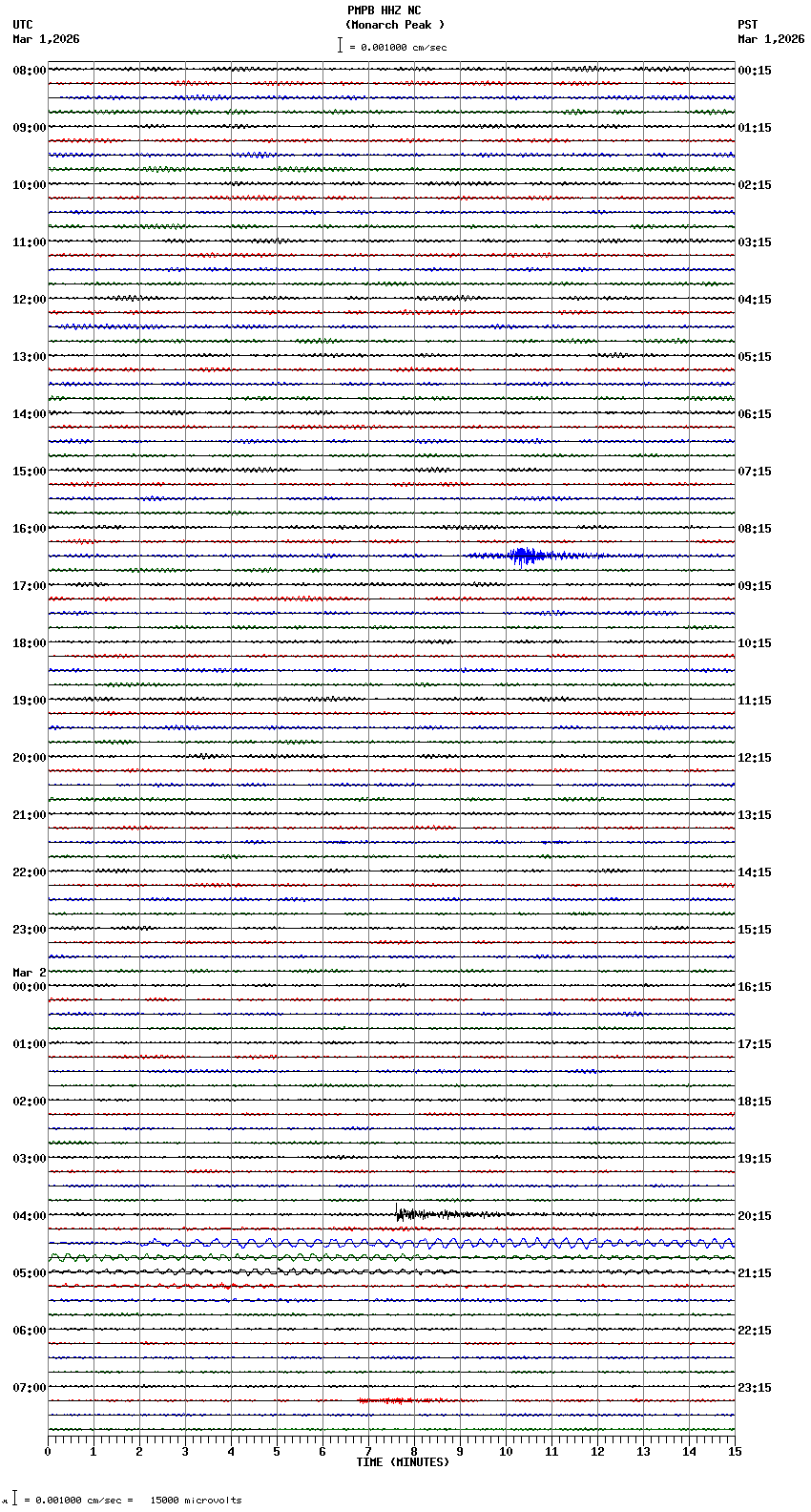
Task: Click the 23:00 UTC time label
Action: (x=30, y=930)
